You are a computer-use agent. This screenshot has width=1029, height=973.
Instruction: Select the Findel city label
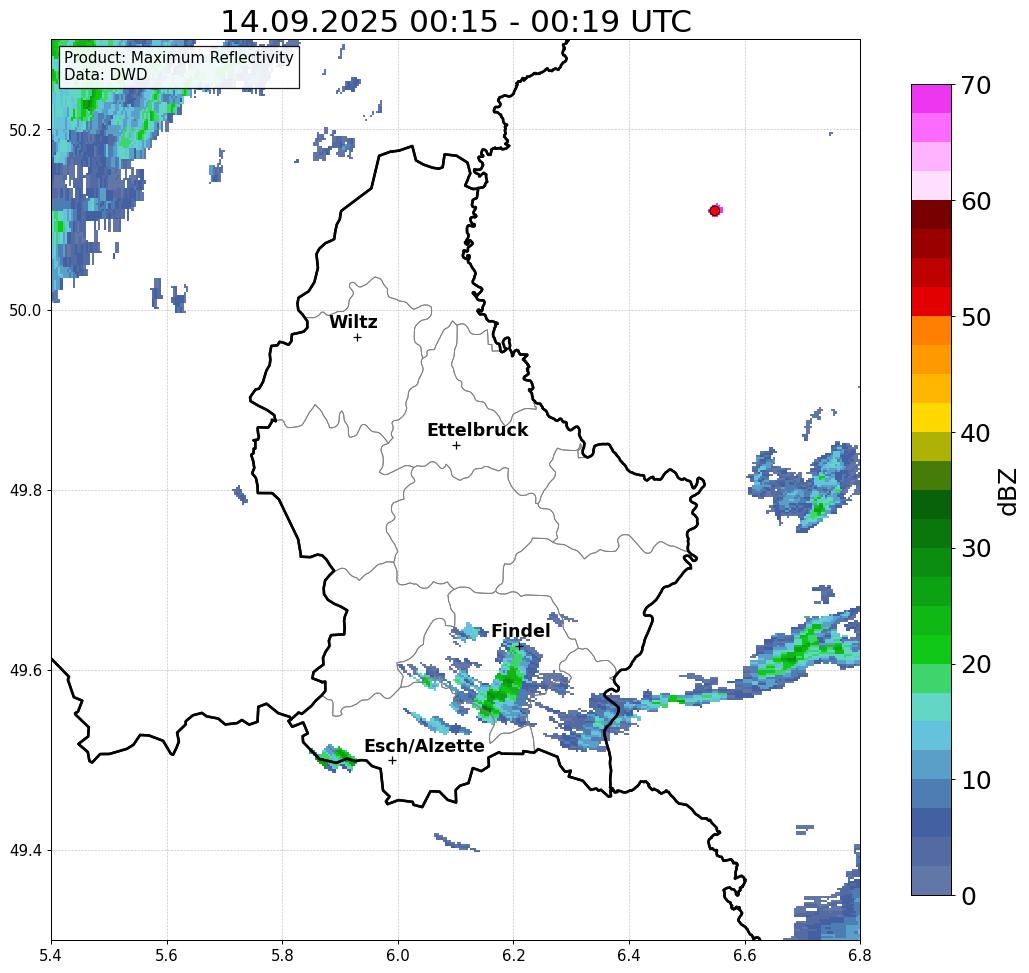(520, 631)
